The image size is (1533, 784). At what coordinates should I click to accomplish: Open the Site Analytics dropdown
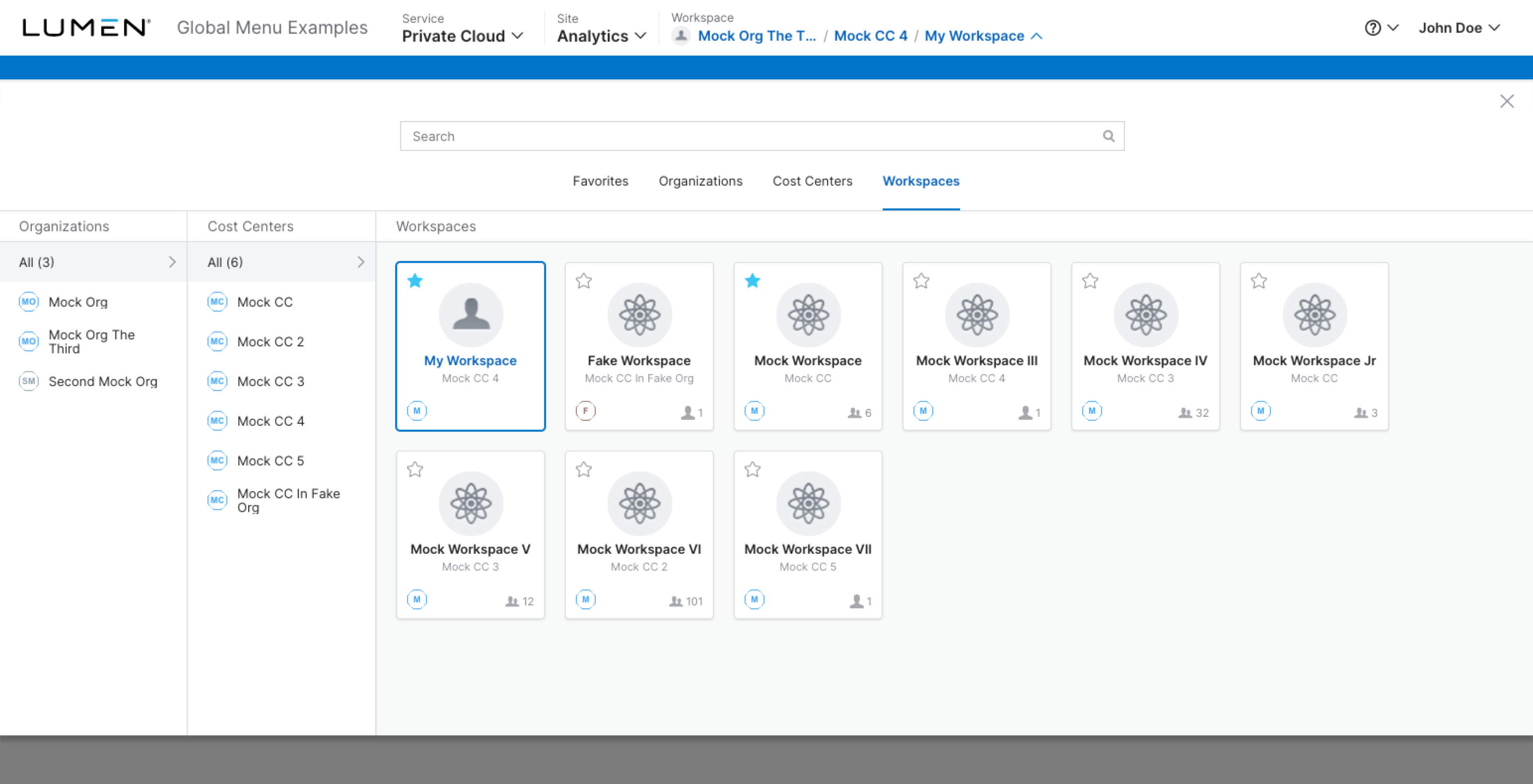(601, 35)
